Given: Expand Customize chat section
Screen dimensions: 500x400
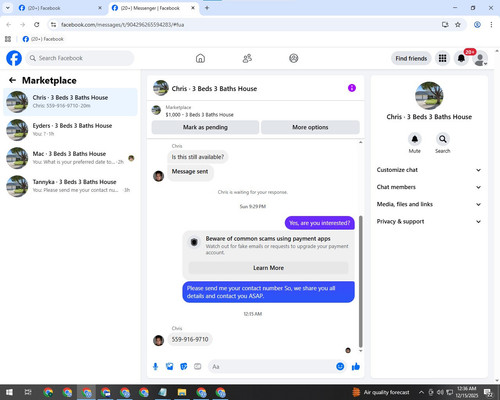Looking at the screenshot, I should pyautogui.click(x=429, y=170).
